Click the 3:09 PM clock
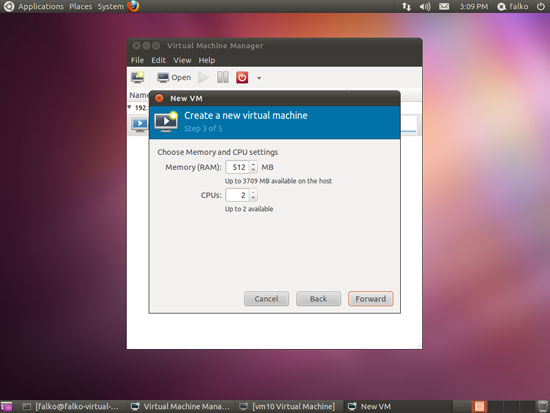 [x=474, y=7]
